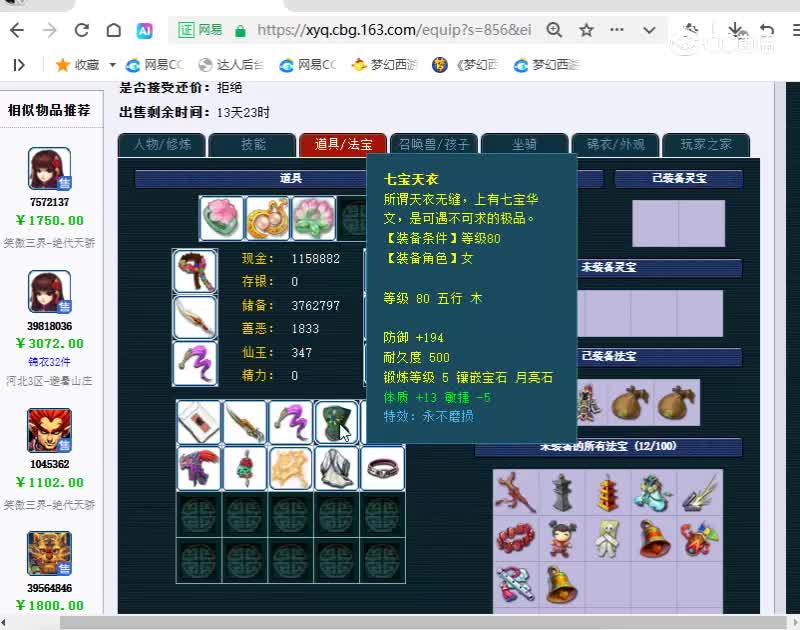Click the 锦衣32件 link
Image resolution: width=800 pixels, height=630 pixels.
click(x=49, y=362)
